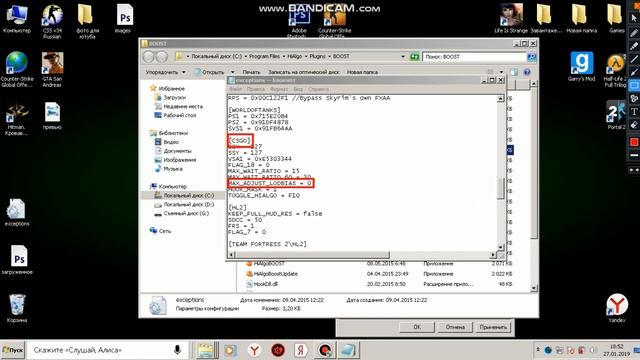Click the Alice microphone icon in taskbar

point(177,350)
